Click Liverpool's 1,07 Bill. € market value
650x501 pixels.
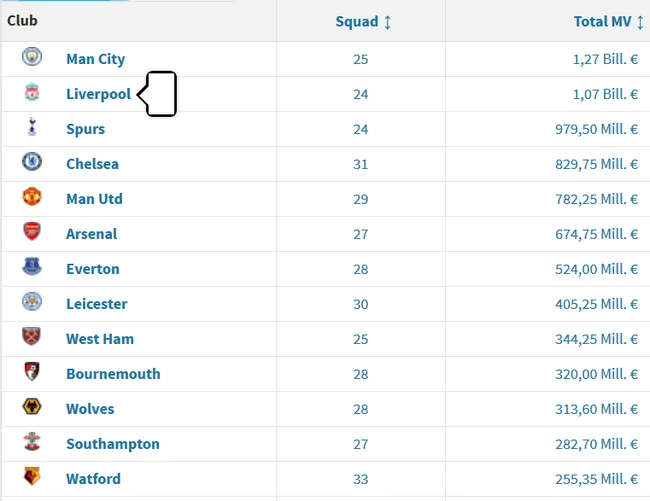click(605, 94)
